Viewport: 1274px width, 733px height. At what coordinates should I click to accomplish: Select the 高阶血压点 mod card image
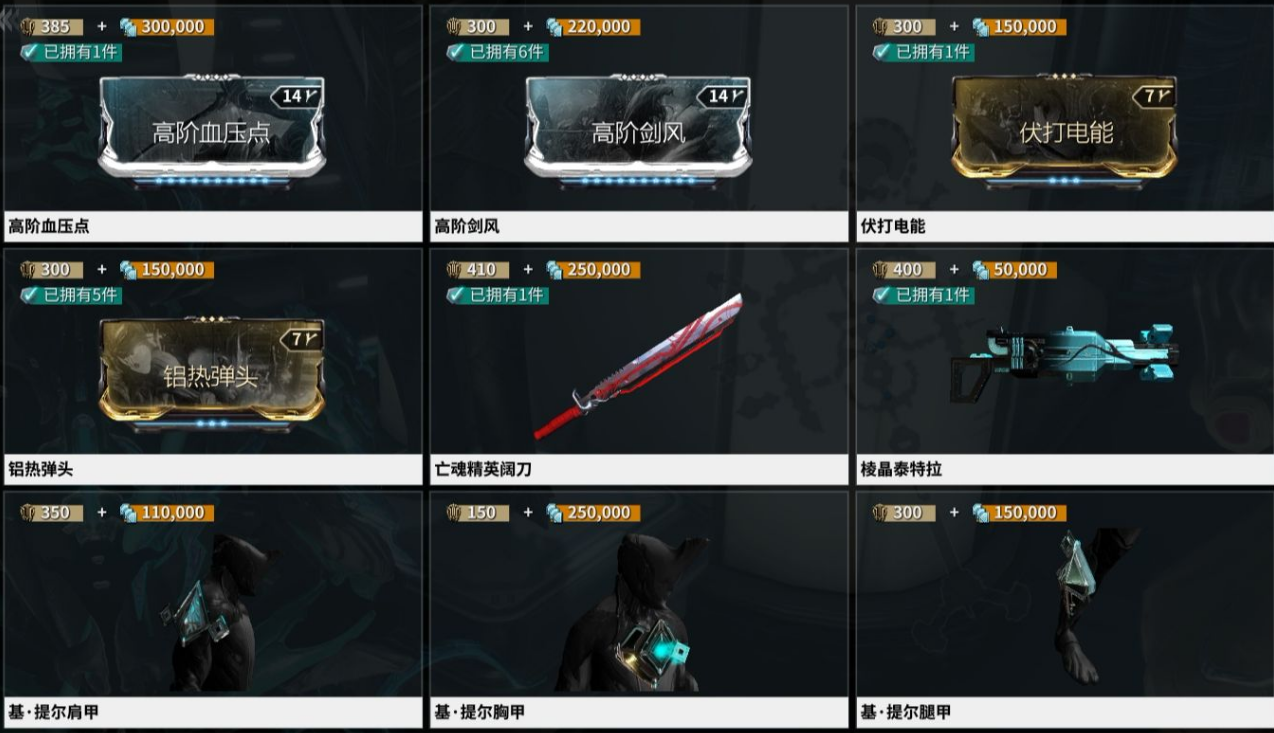pyautogui.click(x=211, y=129)
